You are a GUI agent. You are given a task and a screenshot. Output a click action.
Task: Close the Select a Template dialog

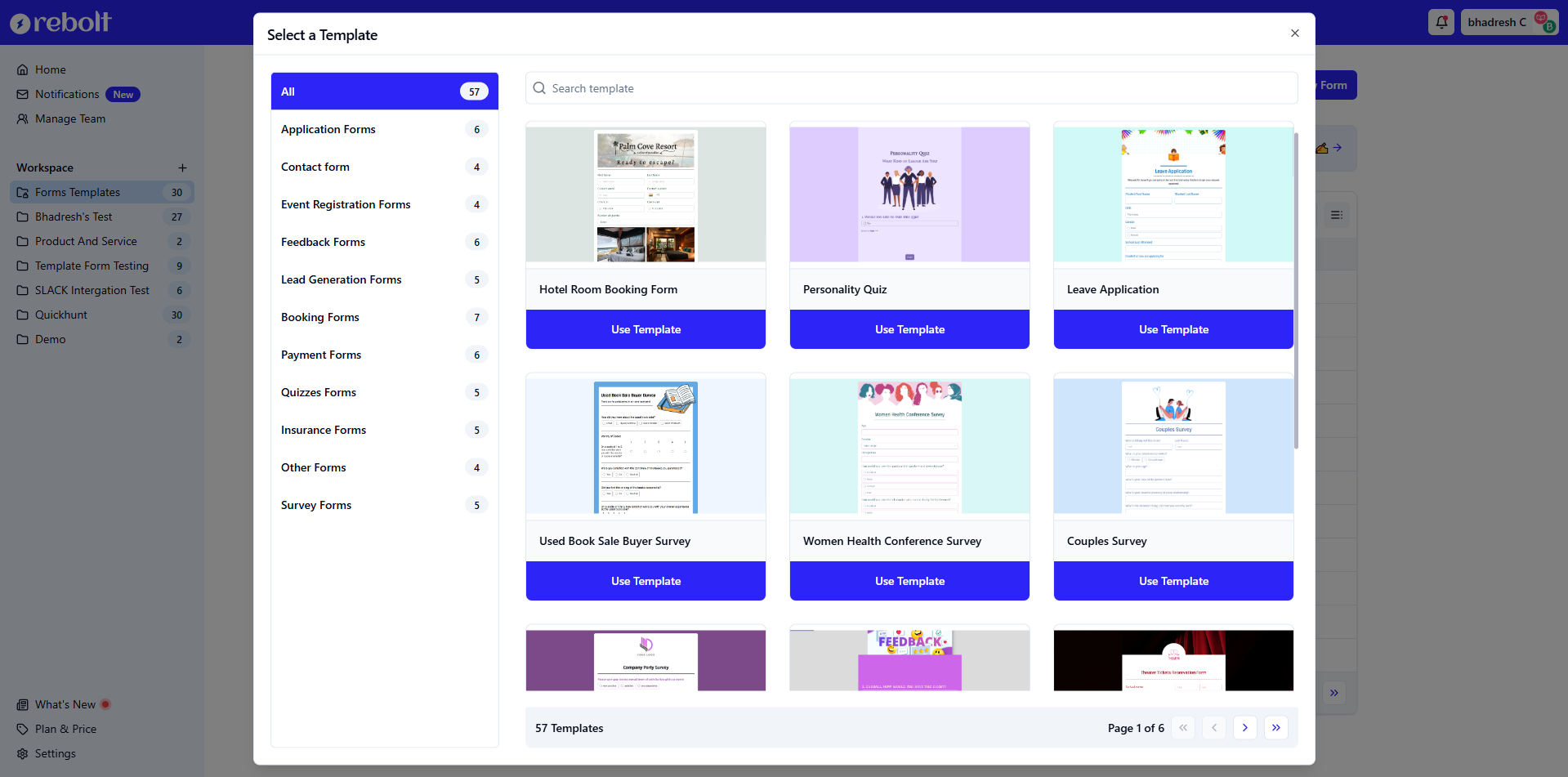tap(1295, 33)
